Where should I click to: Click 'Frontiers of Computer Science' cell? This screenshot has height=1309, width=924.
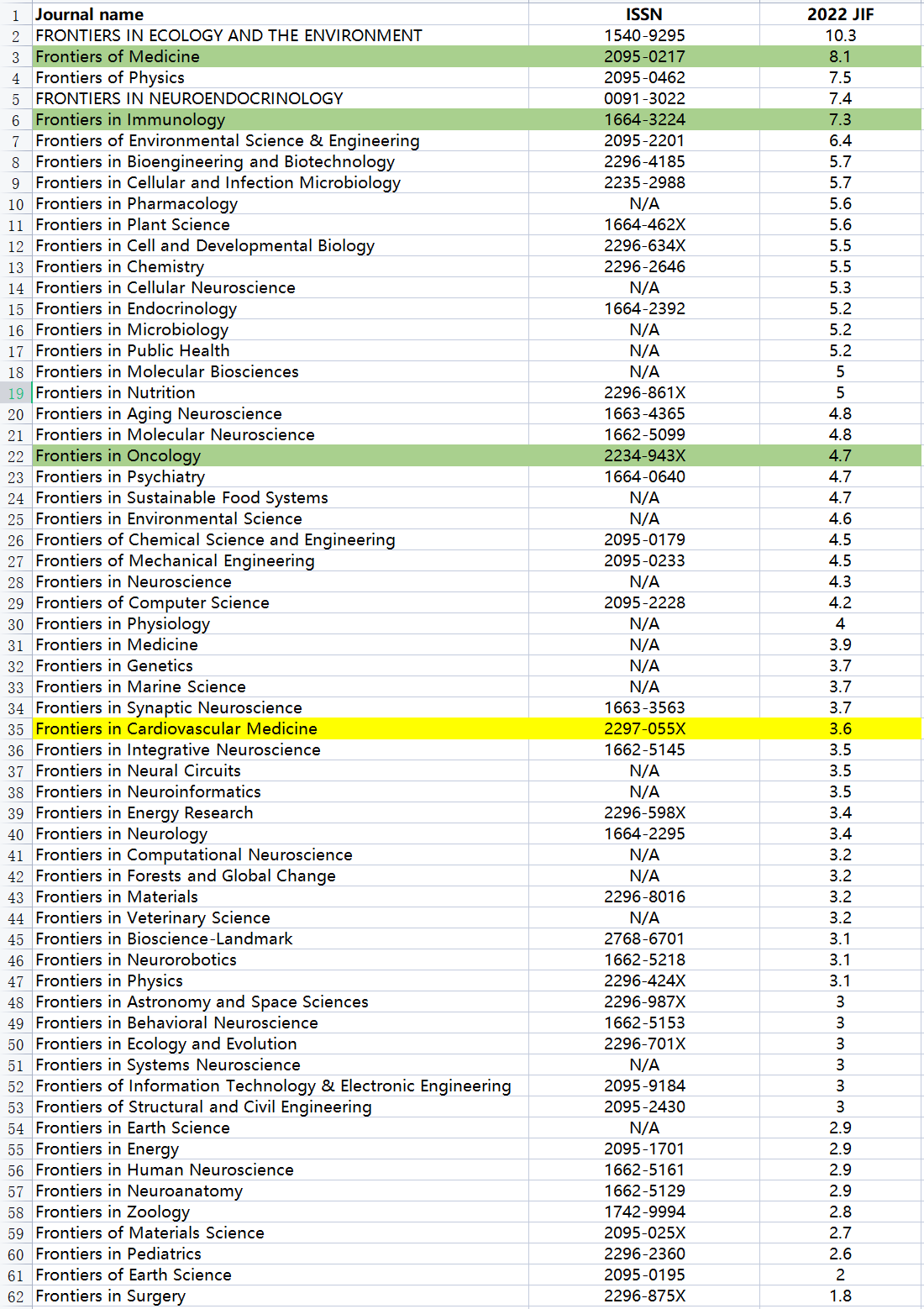point(281,602)
